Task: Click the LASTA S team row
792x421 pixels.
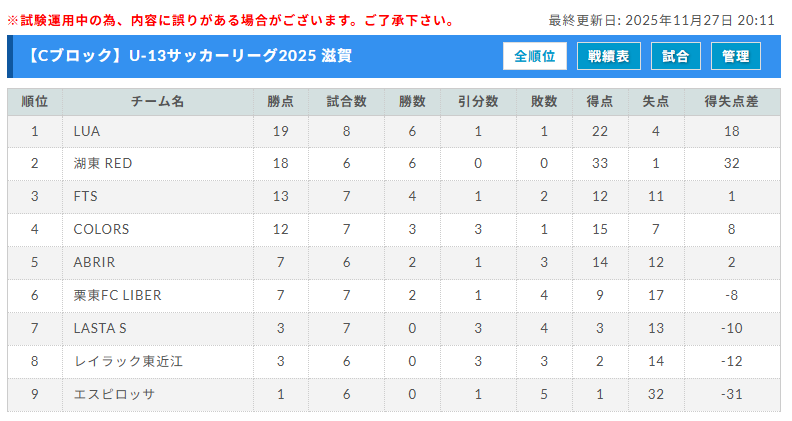Action: pyautogui.click(x=100, y=328)
